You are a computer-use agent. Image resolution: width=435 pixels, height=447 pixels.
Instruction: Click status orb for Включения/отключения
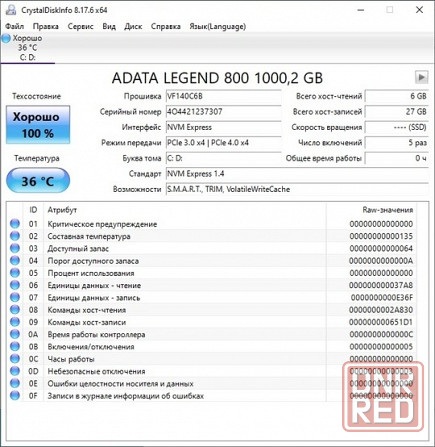click(x=15, y=347)
